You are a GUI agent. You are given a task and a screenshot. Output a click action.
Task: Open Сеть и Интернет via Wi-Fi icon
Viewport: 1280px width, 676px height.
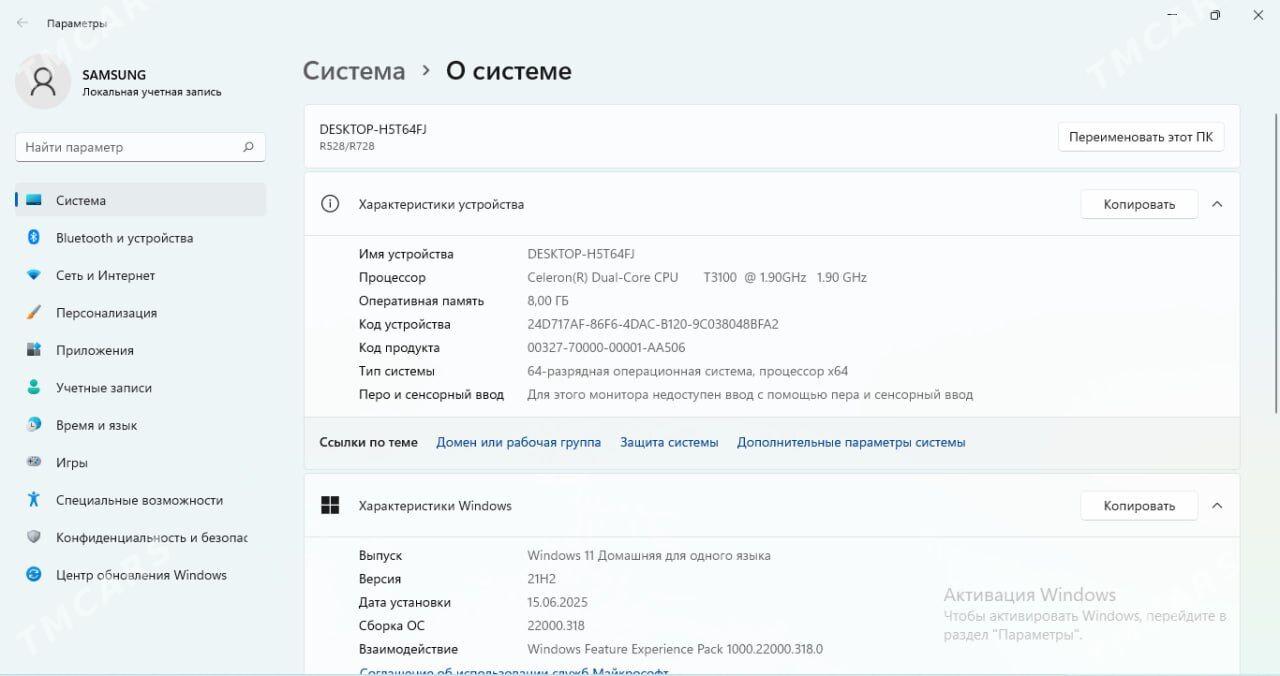pos(34,275)
